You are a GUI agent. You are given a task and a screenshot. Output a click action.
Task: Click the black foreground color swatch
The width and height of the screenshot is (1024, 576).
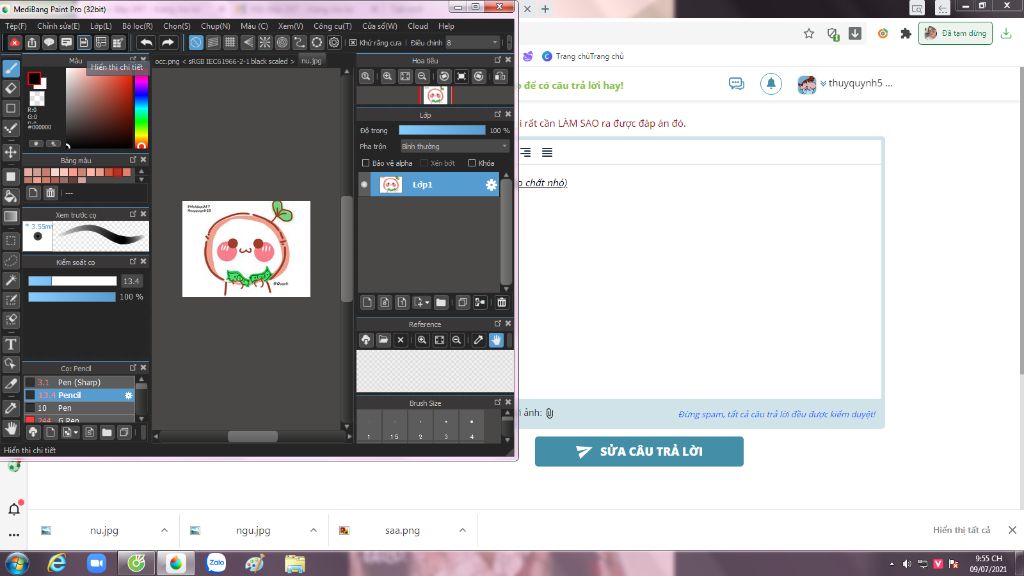[34, 79]
